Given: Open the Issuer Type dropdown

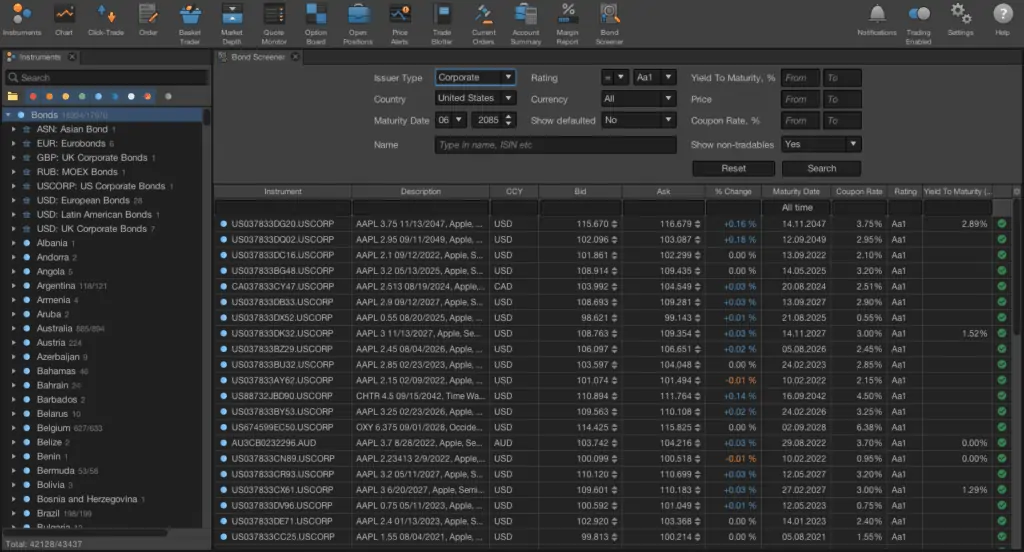Looking at the screenshot, I should 475,77.
